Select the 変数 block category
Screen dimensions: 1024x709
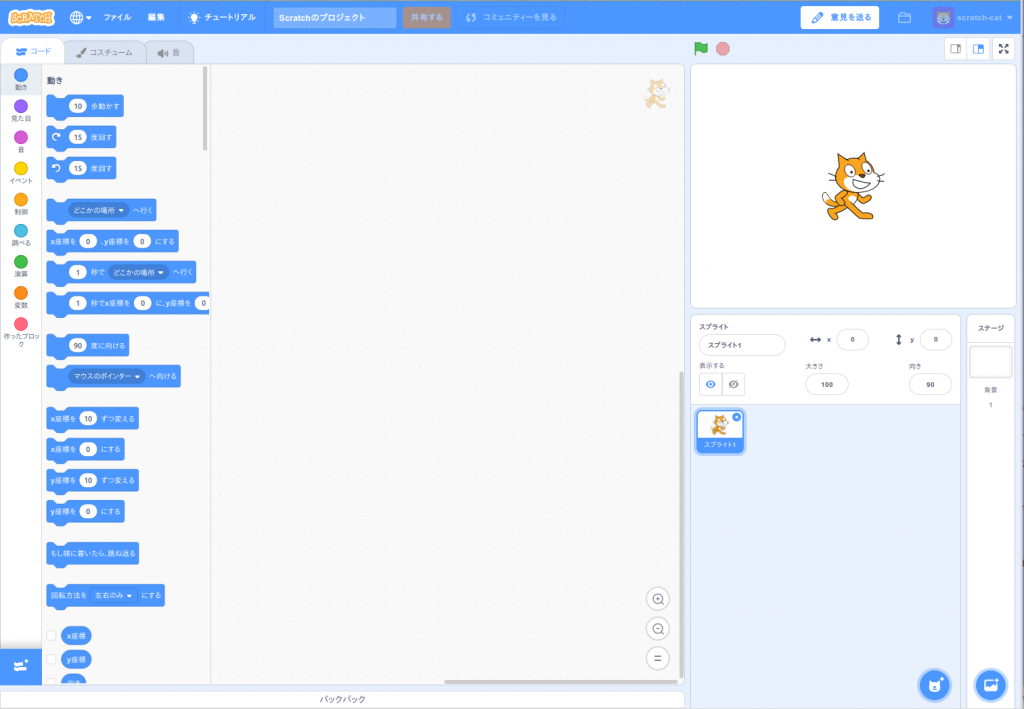[x=21, y=298]
